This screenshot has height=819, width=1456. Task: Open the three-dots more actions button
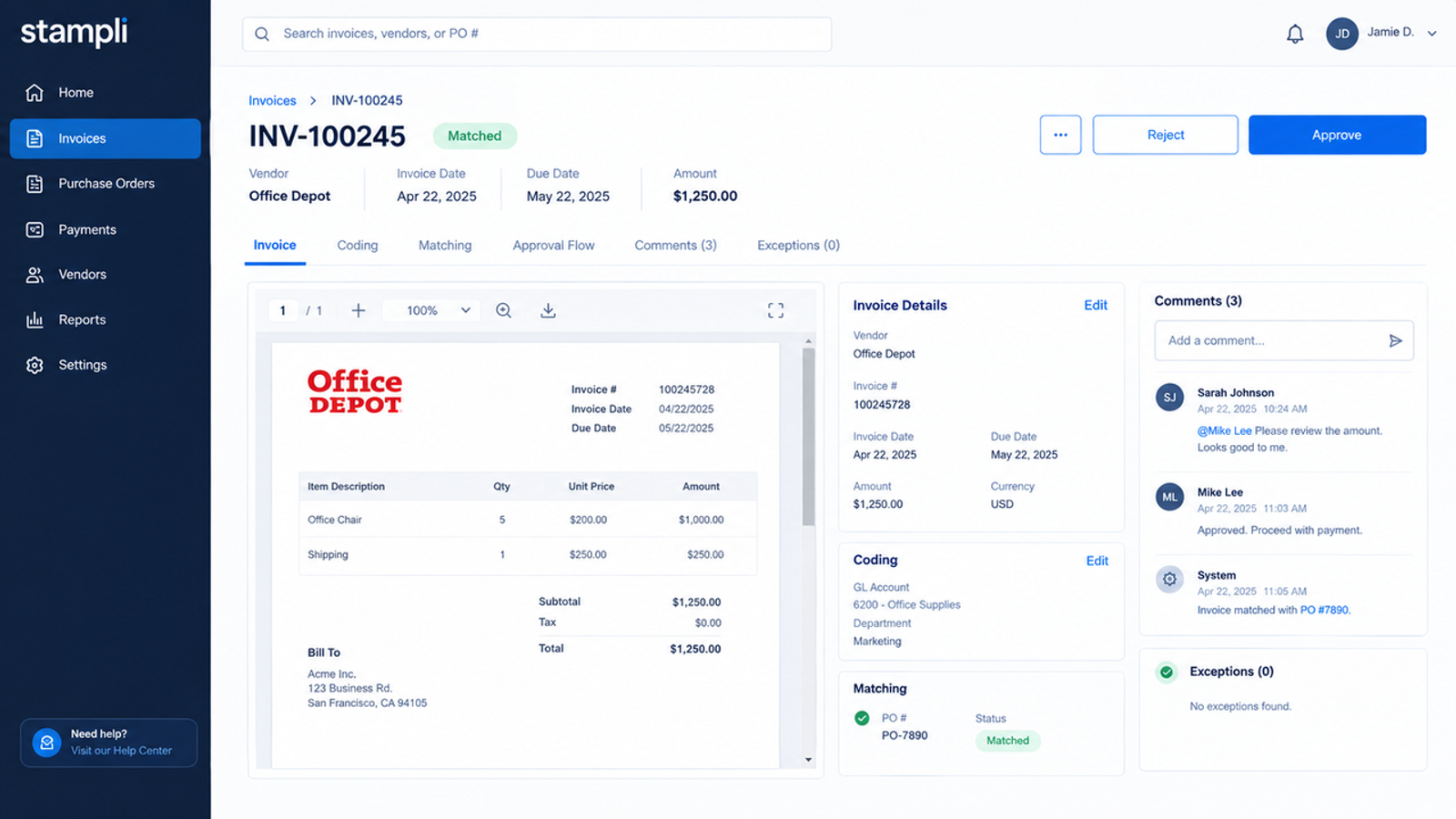(x=1060, y=135)
